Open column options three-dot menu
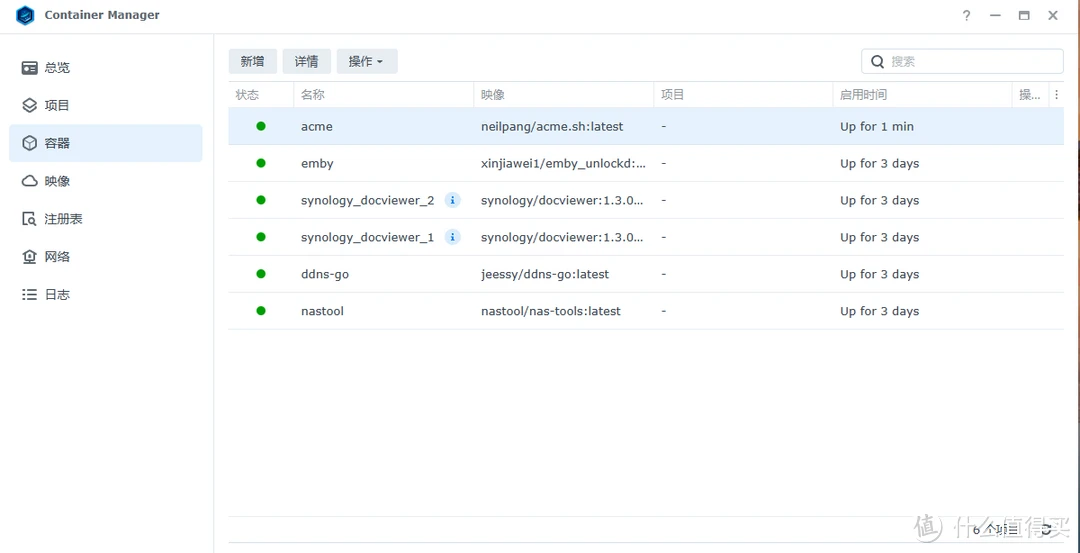The image size is (1080, 553). (x=1056, y=95)
